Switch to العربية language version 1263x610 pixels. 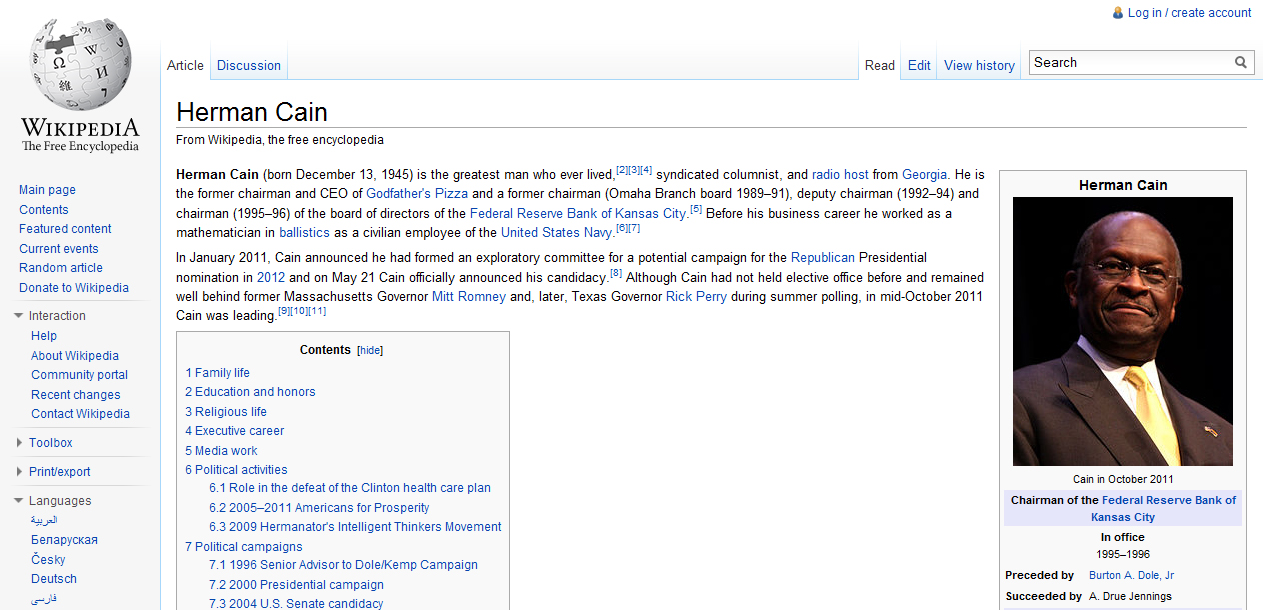[44, 521]
